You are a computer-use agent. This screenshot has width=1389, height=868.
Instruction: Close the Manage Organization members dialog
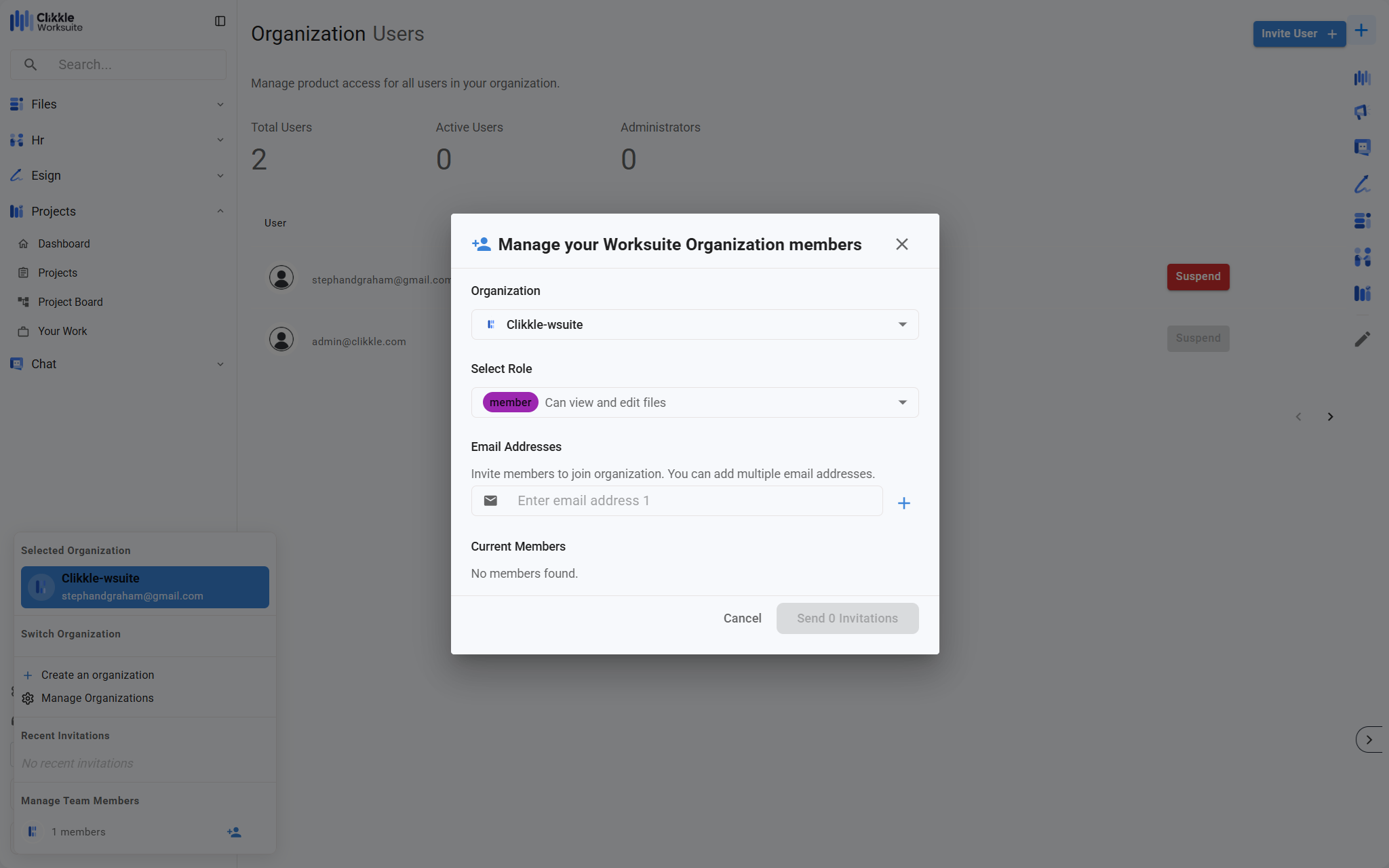(901, 244)
